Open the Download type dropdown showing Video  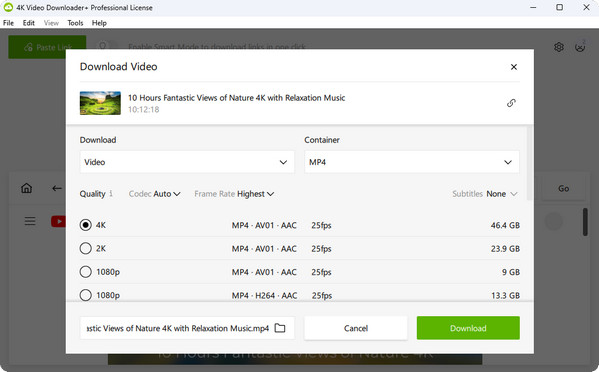[x=187, y=162]
